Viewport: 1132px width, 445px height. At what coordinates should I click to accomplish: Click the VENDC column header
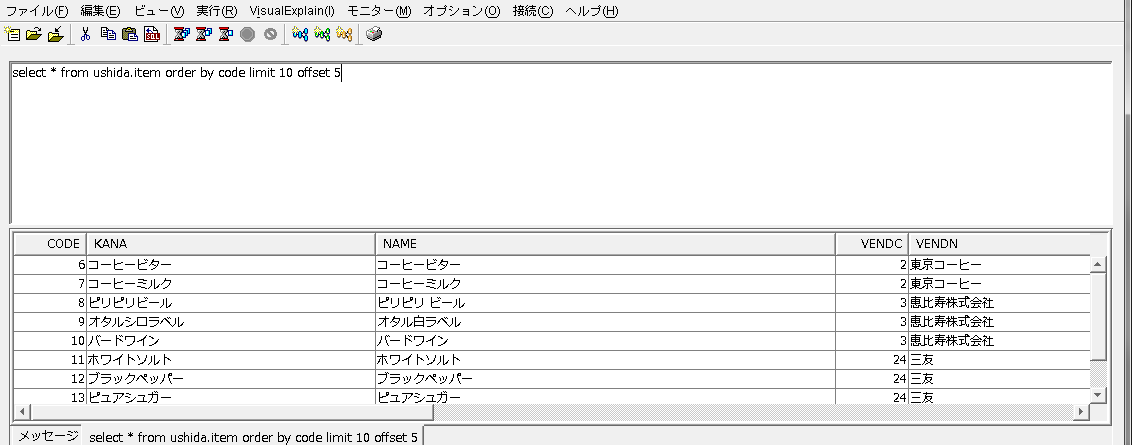pyautogui.click(x=871, y=243)
